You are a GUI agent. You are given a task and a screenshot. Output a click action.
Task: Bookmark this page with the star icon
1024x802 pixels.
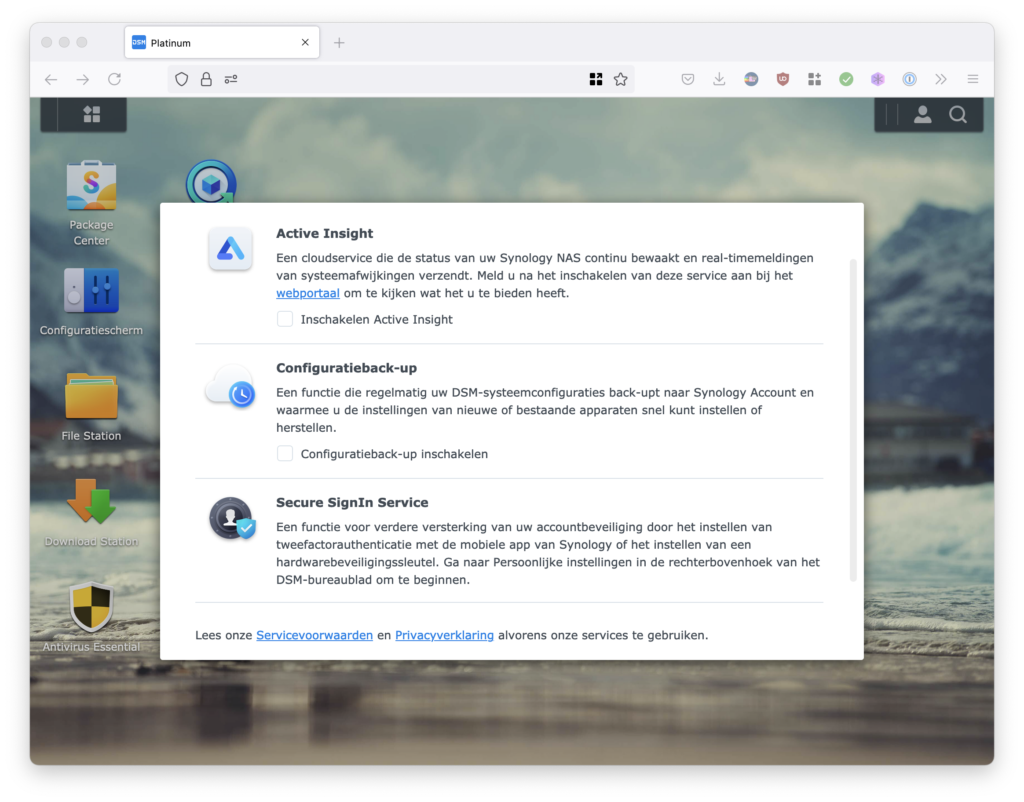(x=620, y=80)
